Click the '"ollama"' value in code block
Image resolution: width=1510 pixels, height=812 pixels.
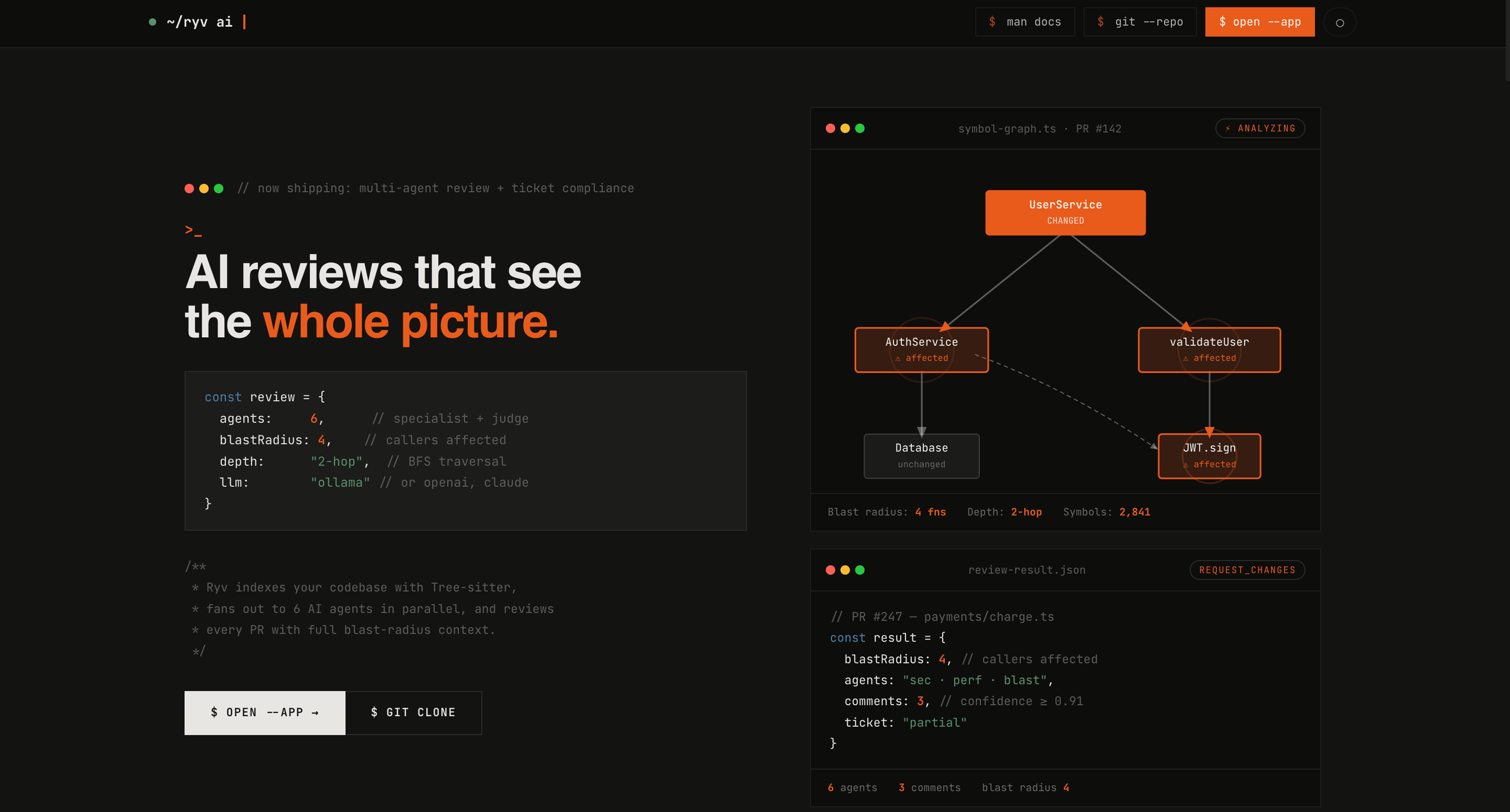[x=340, y=483]
